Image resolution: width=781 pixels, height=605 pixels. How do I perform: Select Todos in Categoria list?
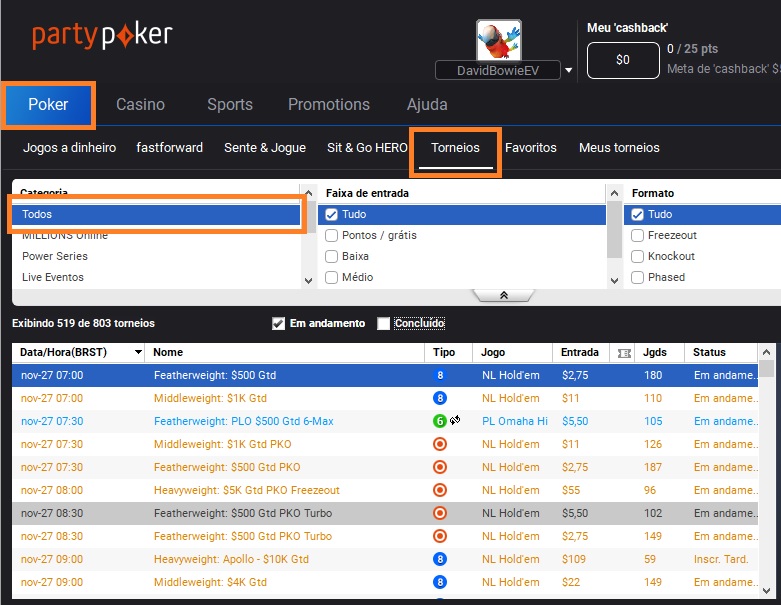(156, 214)
